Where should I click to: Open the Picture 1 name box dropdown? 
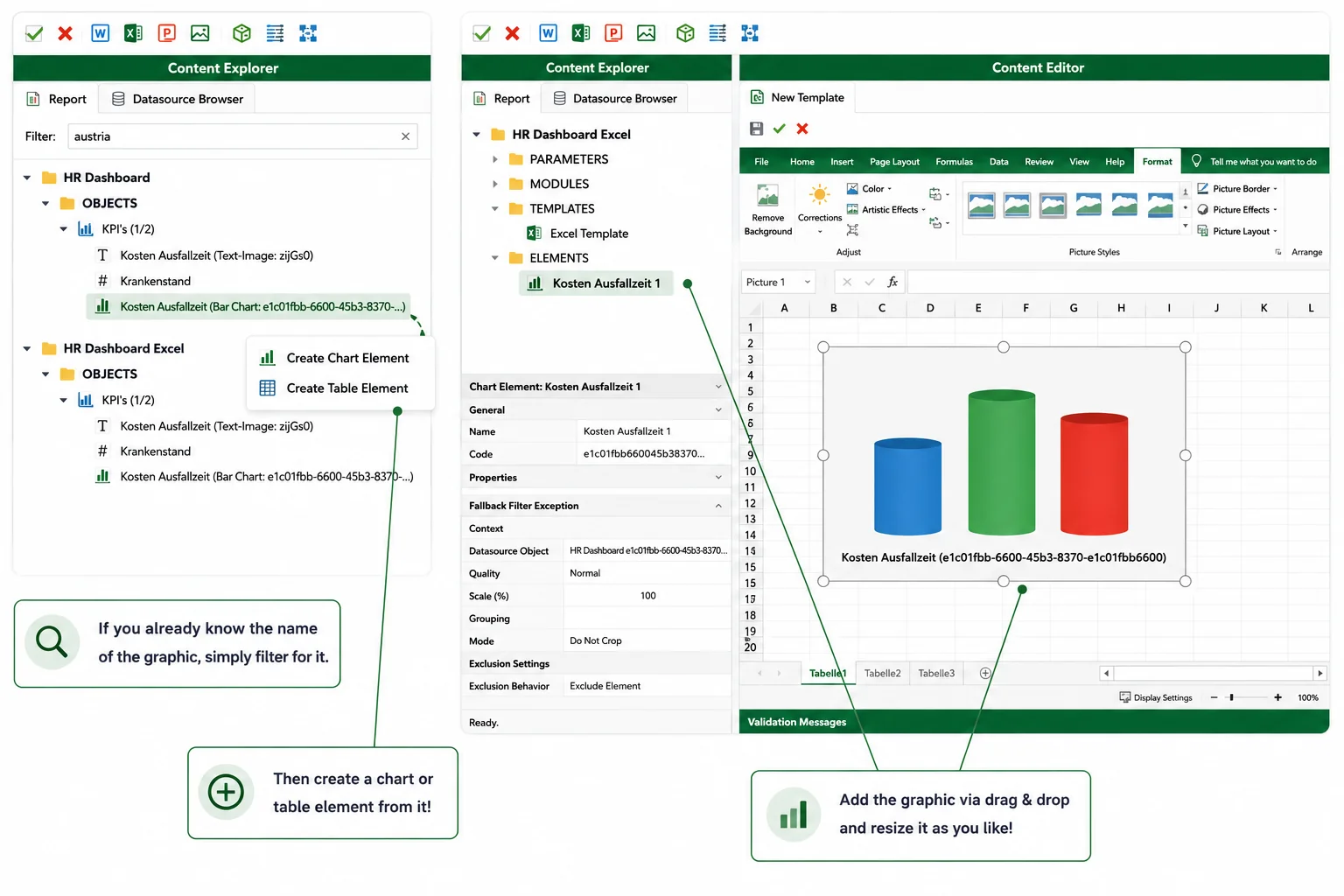point(807,282)
